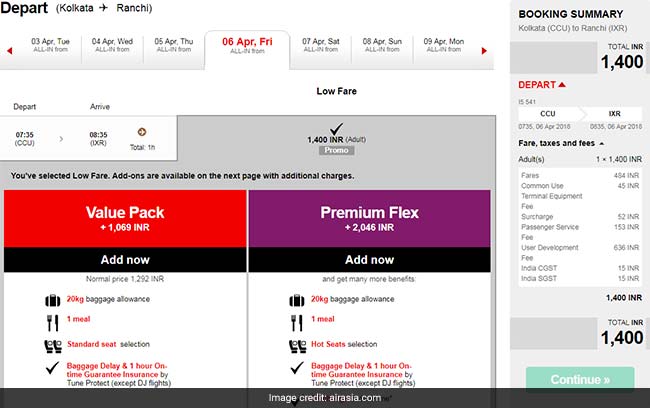Image resolution: width=650 pixels, height=408 pixels.
Task: Click the previous dates left arrow
Action: (10, 46)
